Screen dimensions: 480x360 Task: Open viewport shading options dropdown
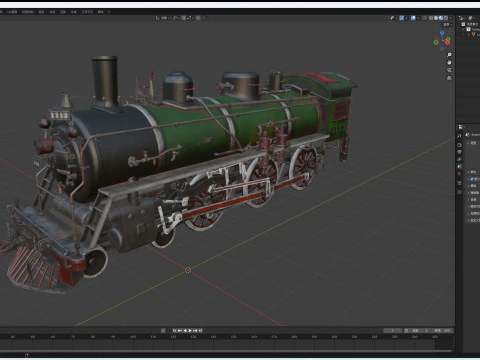[x=451, y=18]
